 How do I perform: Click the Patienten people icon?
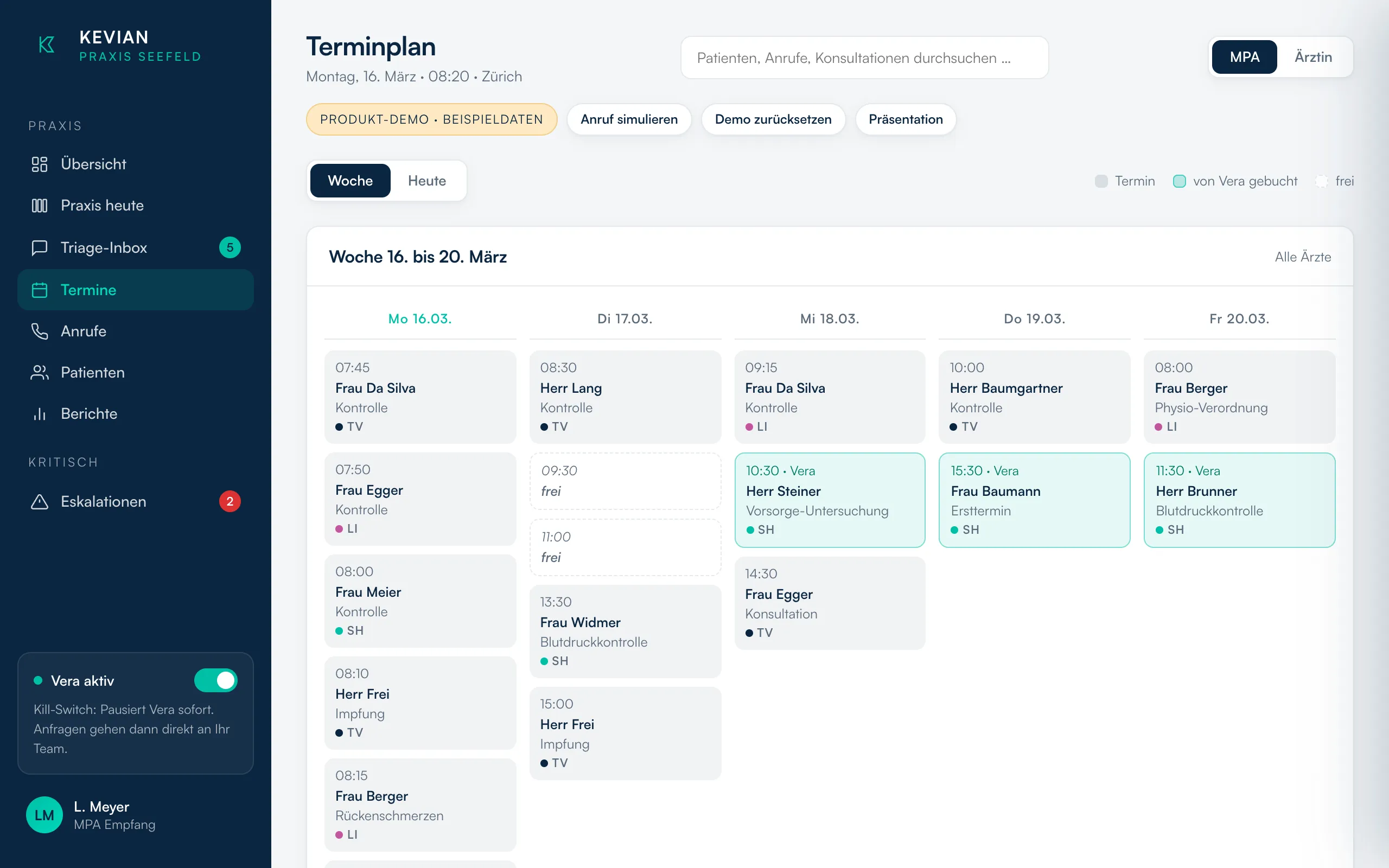[x=40, y=373]
